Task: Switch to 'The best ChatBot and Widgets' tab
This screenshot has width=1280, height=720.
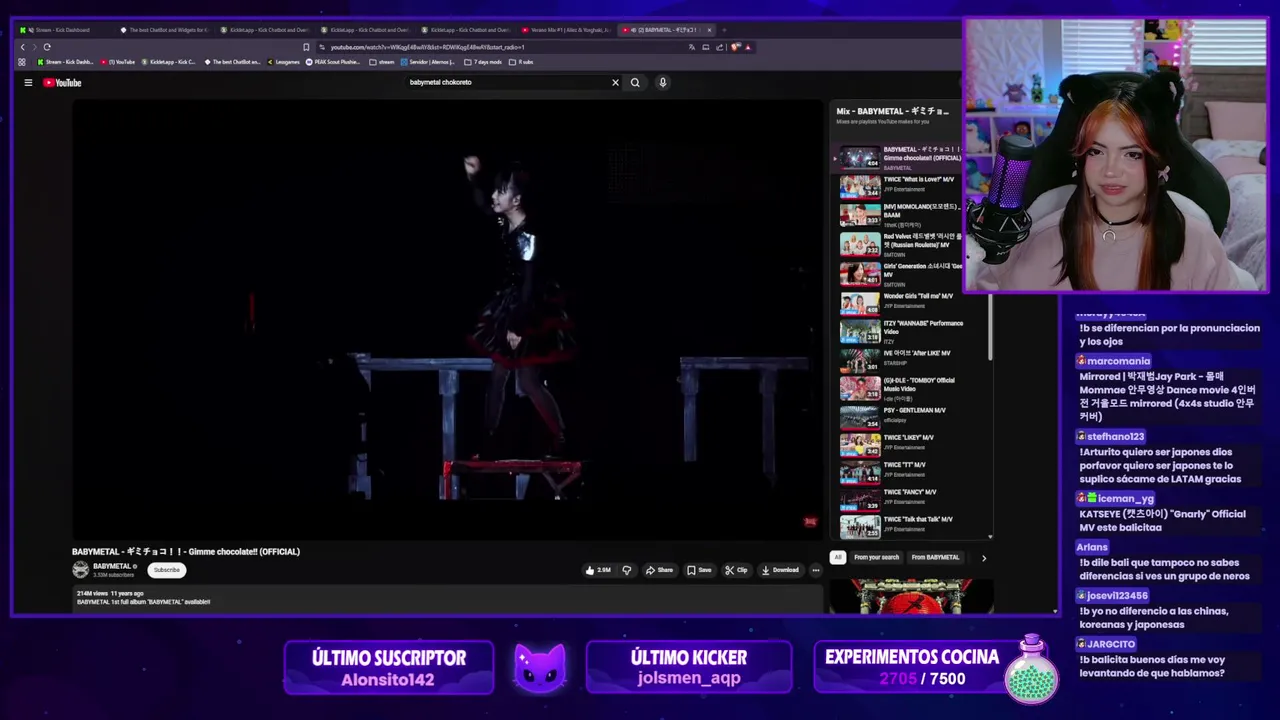Action: click(x=165, y=30)
